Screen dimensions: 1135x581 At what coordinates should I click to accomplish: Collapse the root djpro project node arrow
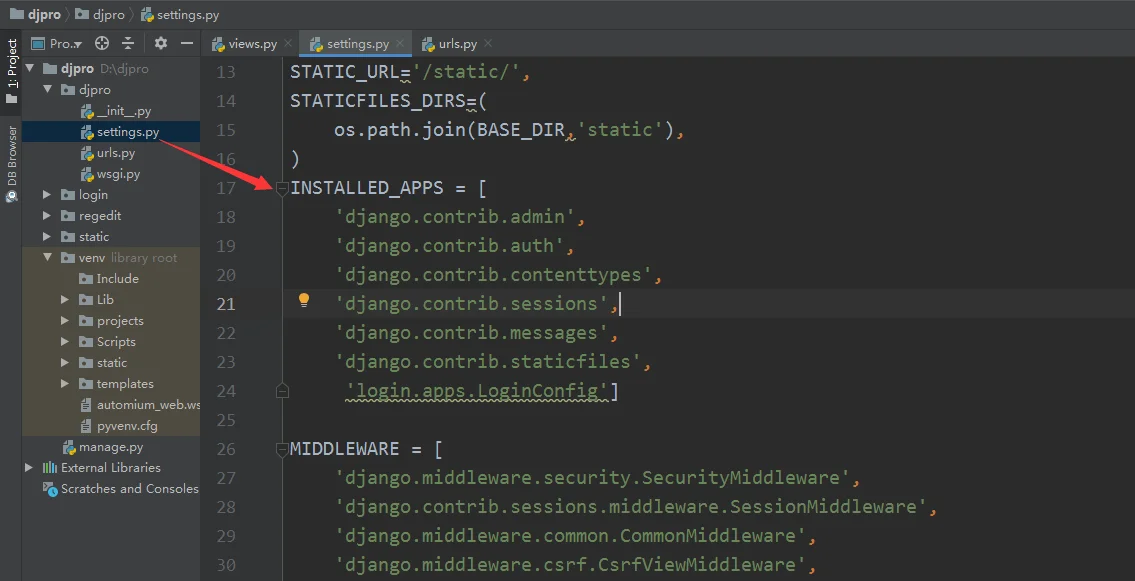click(30, 69)
